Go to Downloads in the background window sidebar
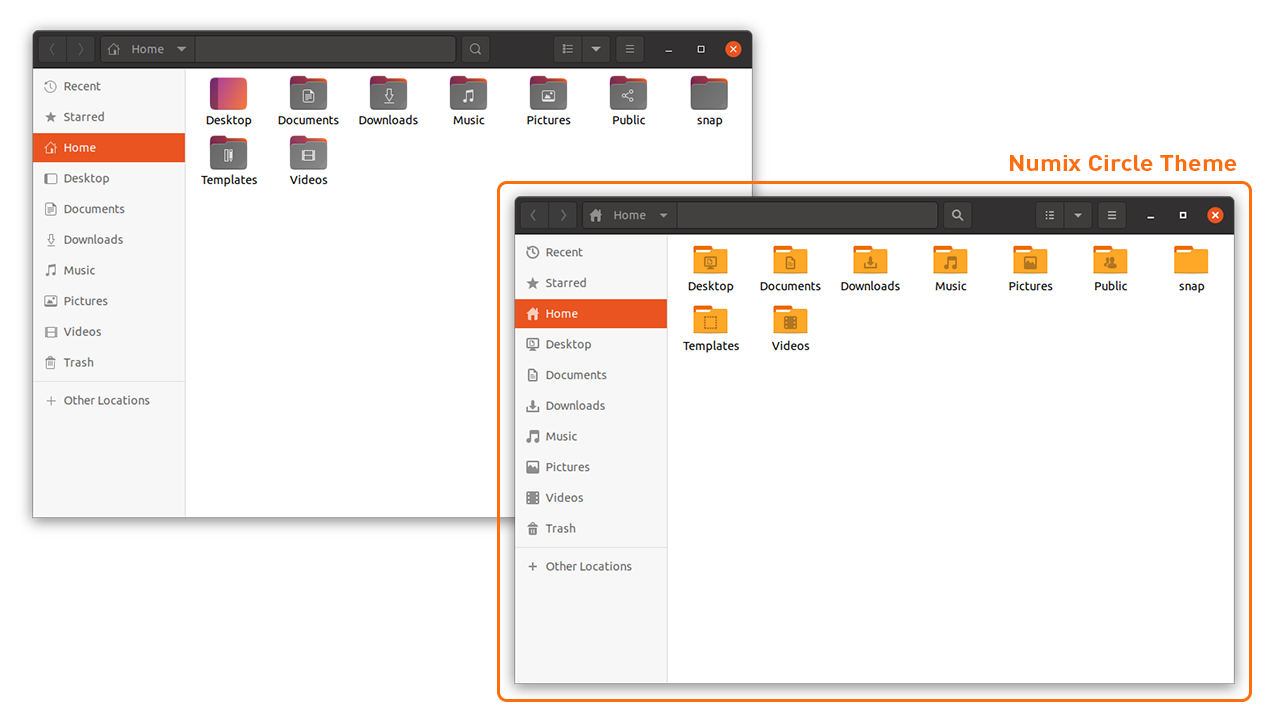The width and height of the screenshot is (1280, 720). point(109,240)
